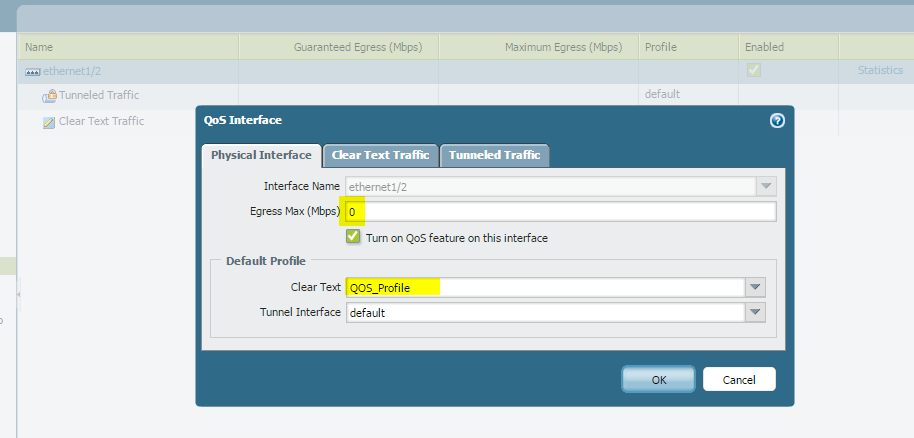
Task: Click the Name column header
Action: [x=129, y=47]
